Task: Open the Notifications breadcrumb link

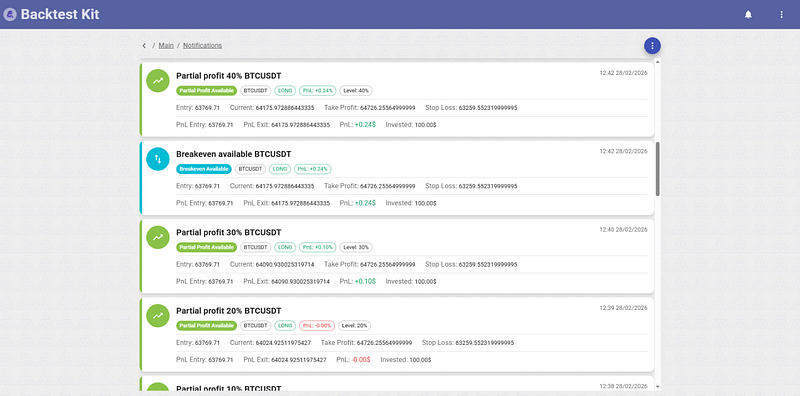Action: (x=203, y=45)
